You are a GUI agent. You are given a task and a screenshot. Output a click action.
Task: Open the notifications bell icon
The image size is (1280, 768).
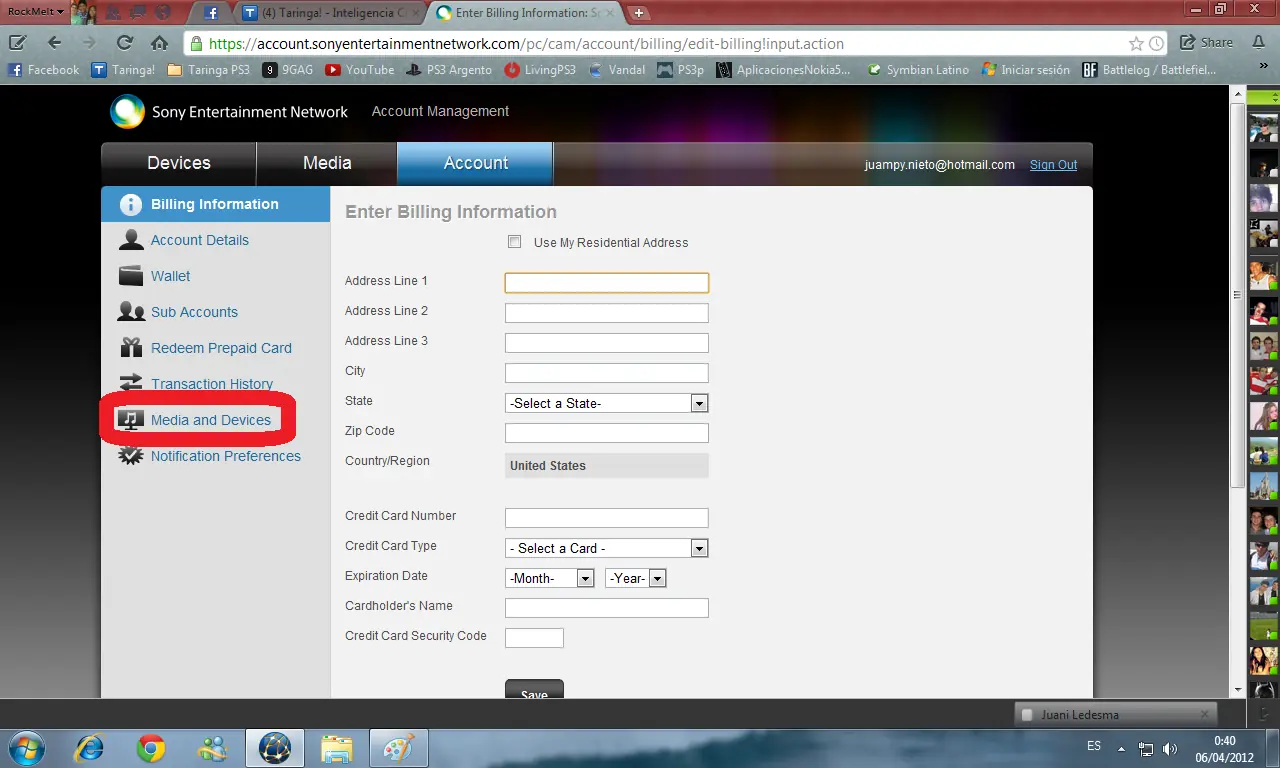click(1260, 43)
